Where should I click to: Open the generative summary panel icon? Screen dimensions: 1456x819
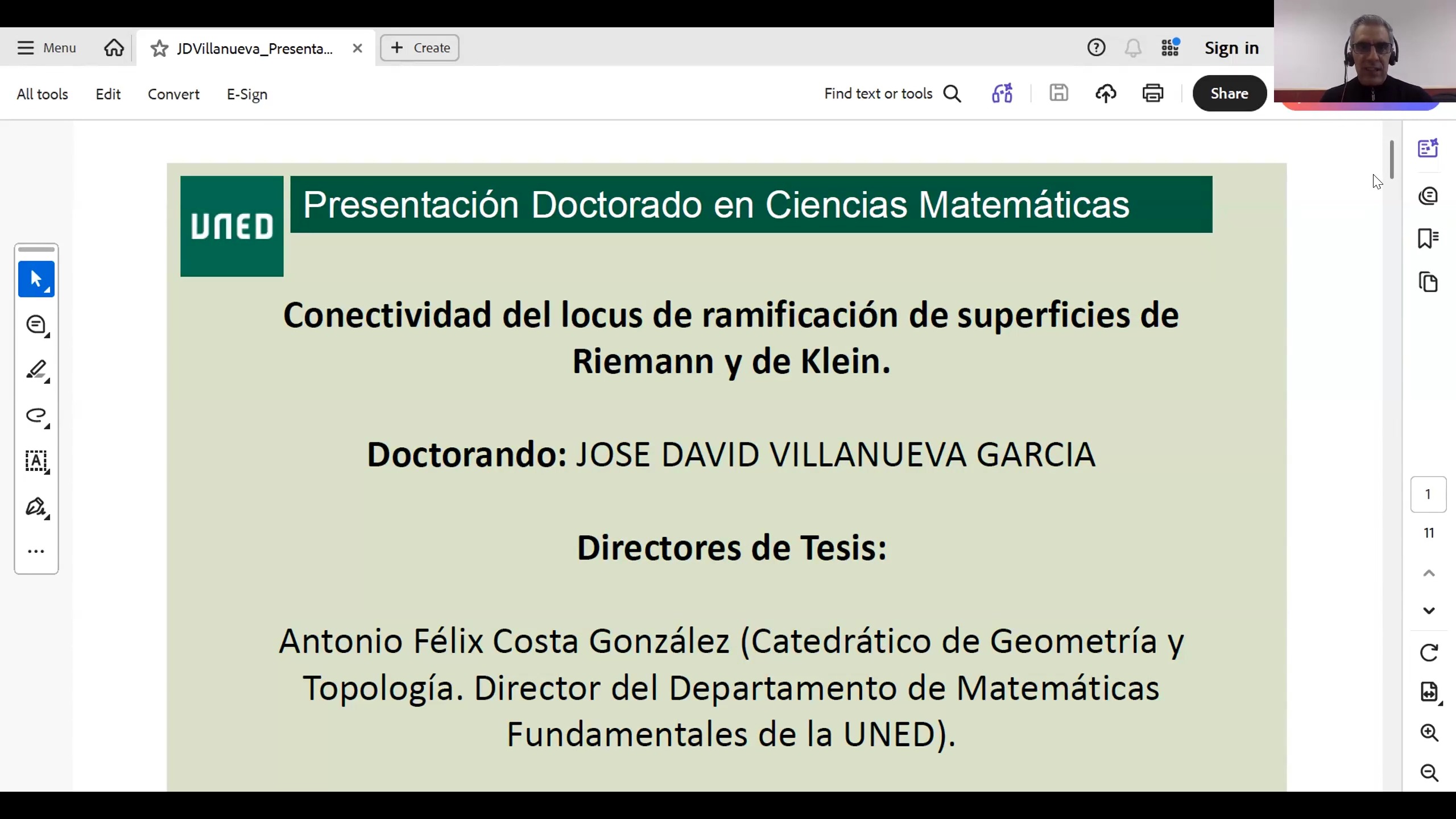(1428, 148)
